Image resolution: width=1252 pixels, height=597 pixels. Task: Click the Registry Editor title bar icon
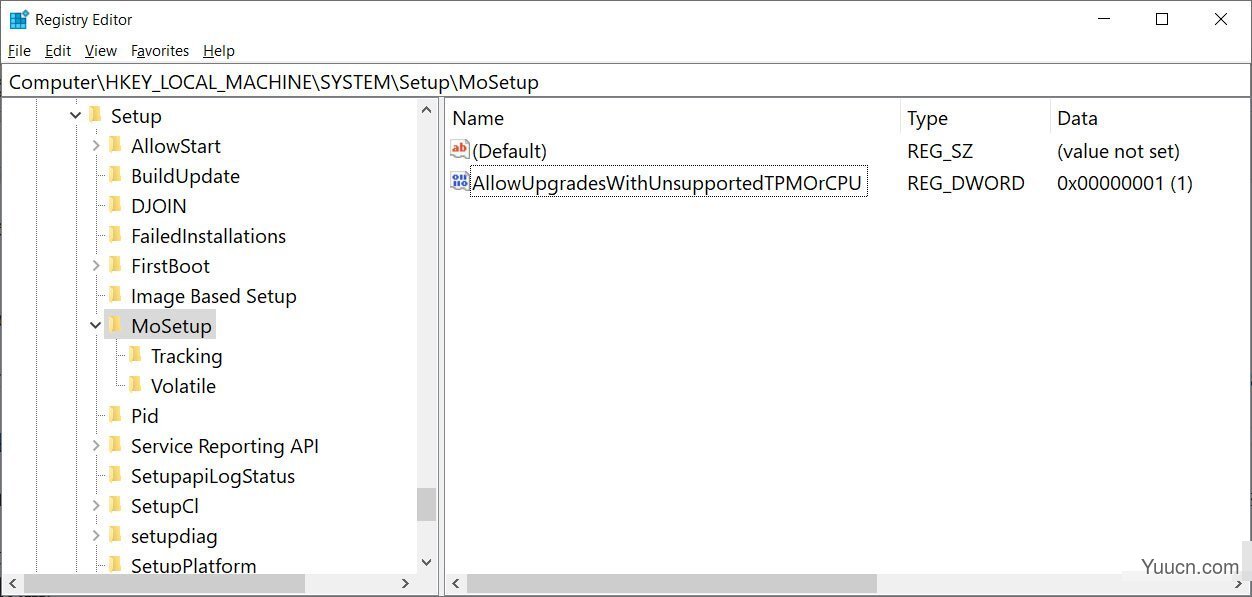click(19, 19)
